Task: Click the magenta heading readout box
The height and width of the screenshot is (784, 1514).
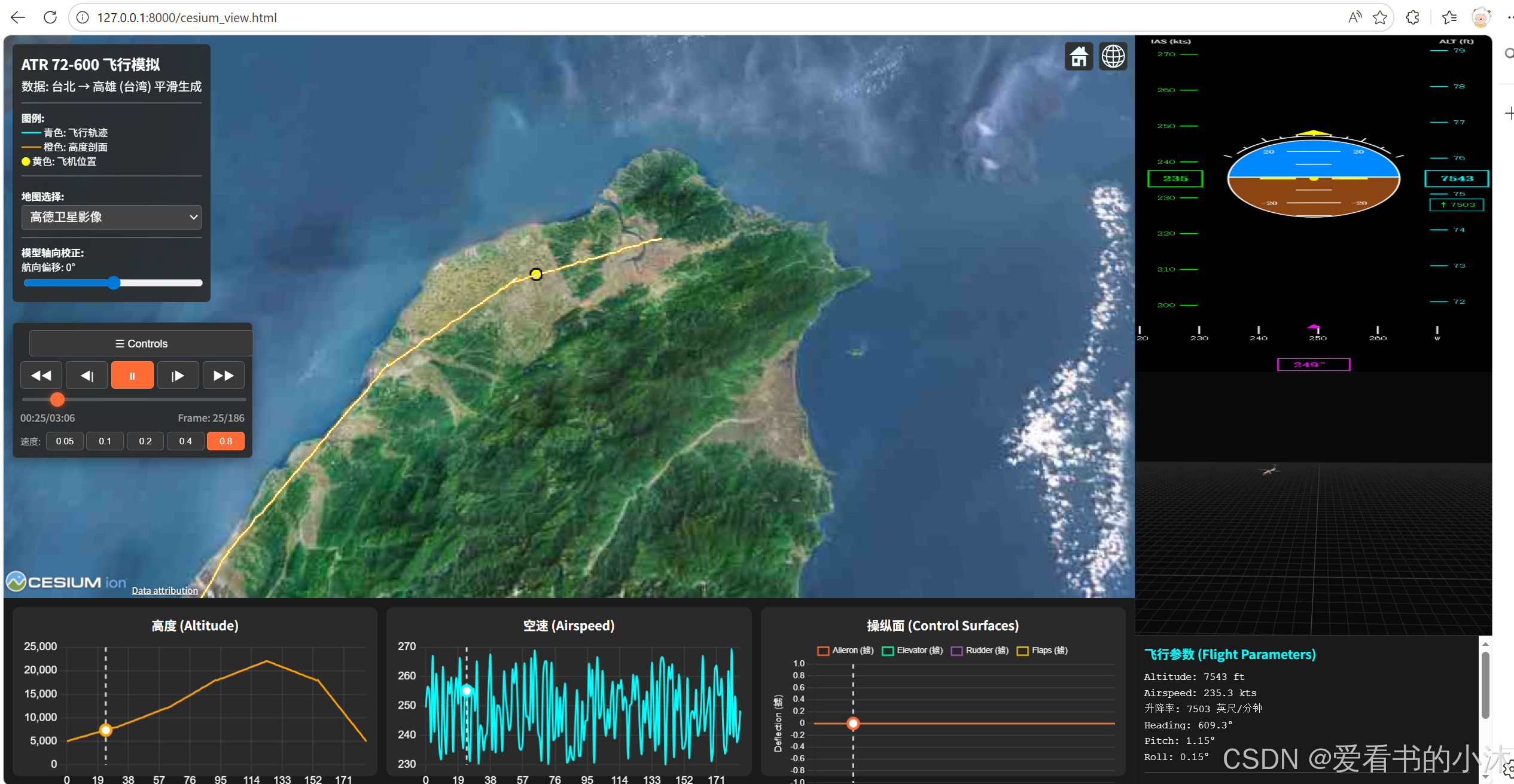Action: tap(1314, 364)
